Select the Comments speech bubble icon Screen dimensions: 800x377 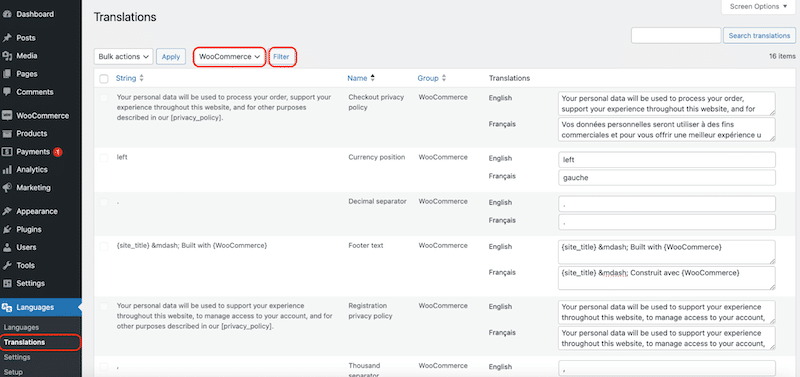pyautogui.click(x=7, y=92)
